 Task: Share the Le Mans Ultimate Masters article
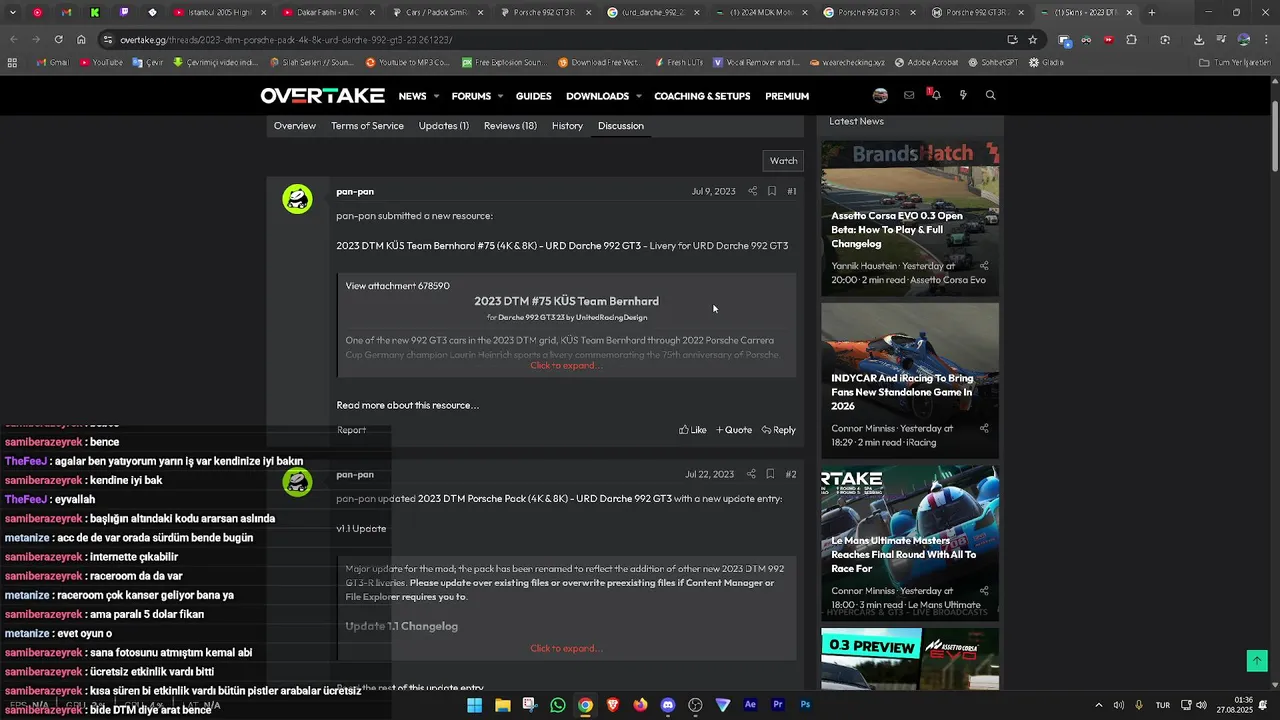[x=984, y=590]
